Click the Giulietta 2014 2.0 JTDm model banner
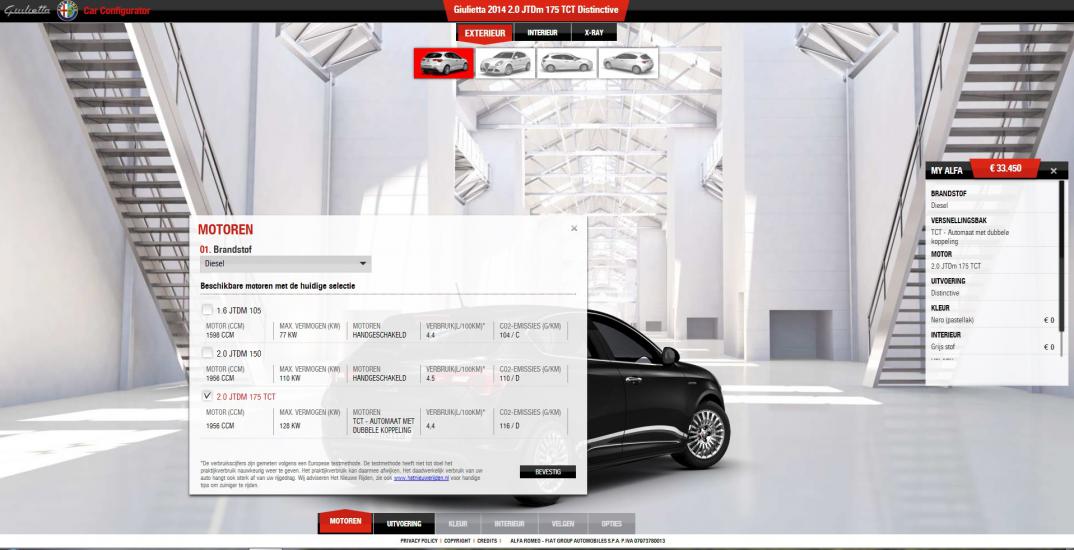This screenshot has width=1074, height=550. [x=536, y=10]
